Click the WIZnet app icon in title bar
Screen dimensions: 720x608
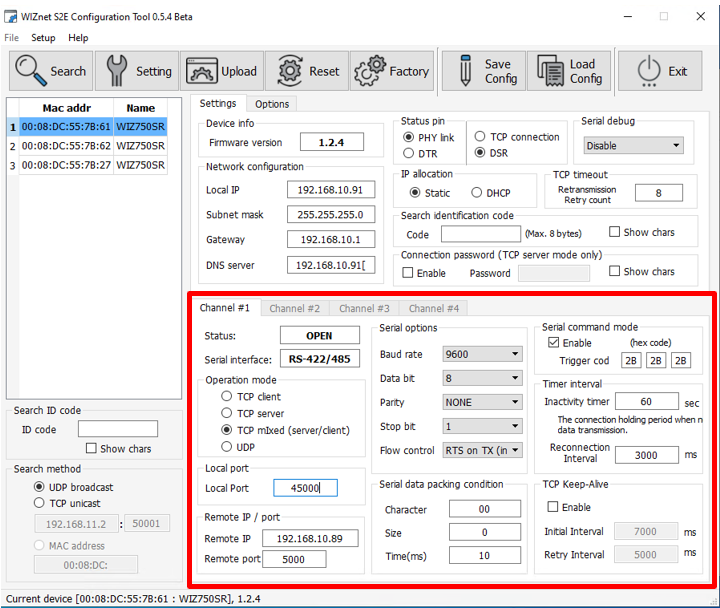click(11, 17)
